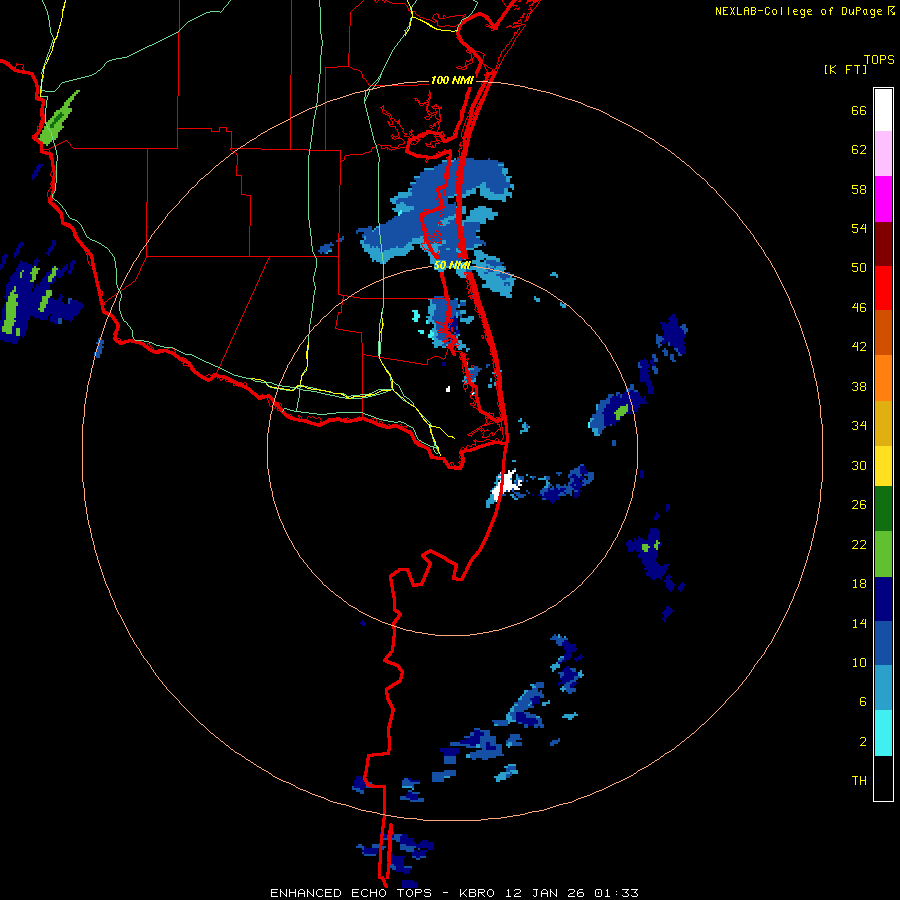
Task: Click the gold legend swatch
Action: [883, 423]
